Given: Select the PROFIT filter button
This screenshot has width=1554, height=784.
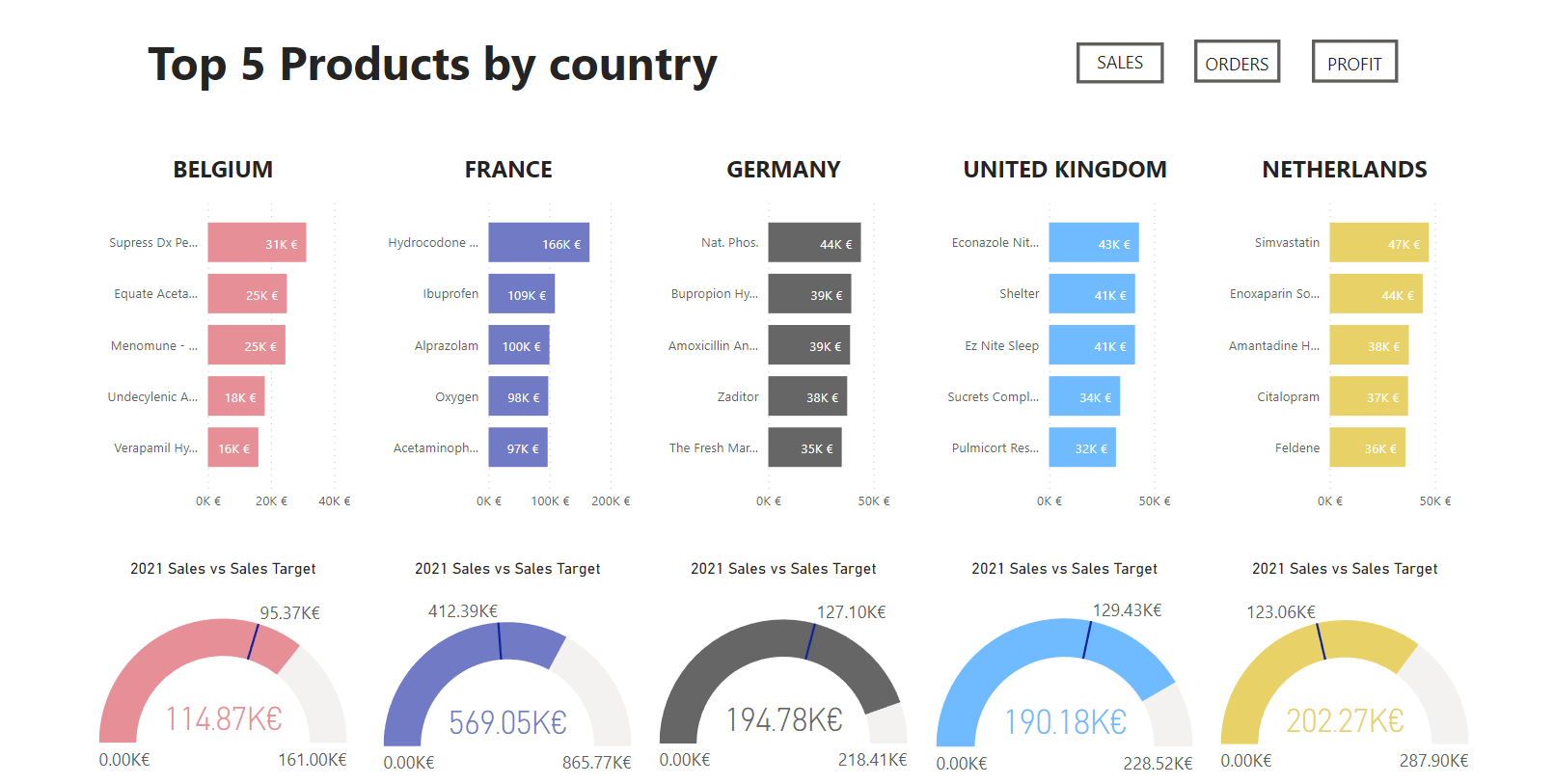Looking at the screenshot, I should [1353, 61].
